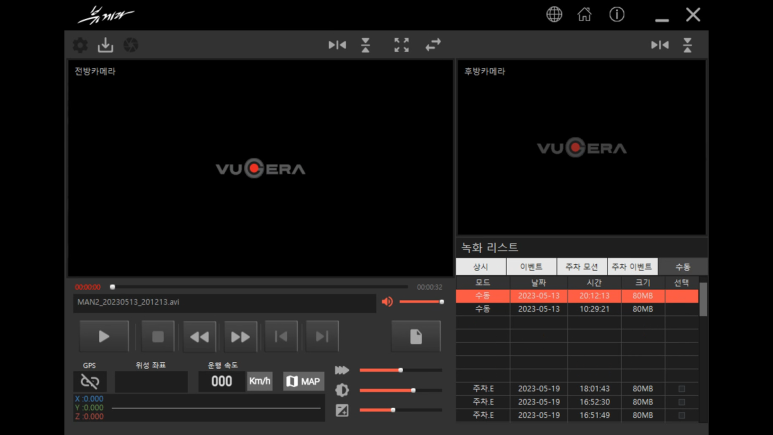773x435 pixels.
Task: Flip front camera vertically
Action: [x=365, y=45]
